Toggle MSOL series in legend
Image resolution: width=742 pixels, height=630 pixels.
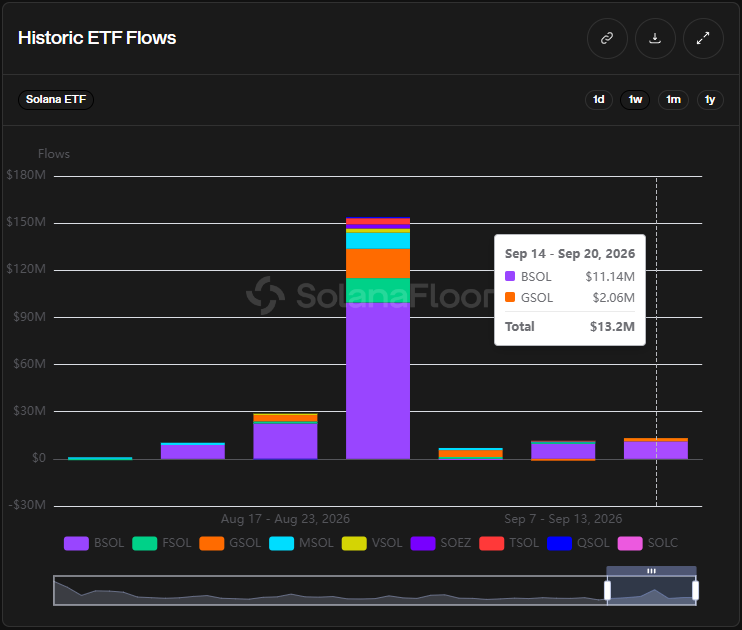301,543
